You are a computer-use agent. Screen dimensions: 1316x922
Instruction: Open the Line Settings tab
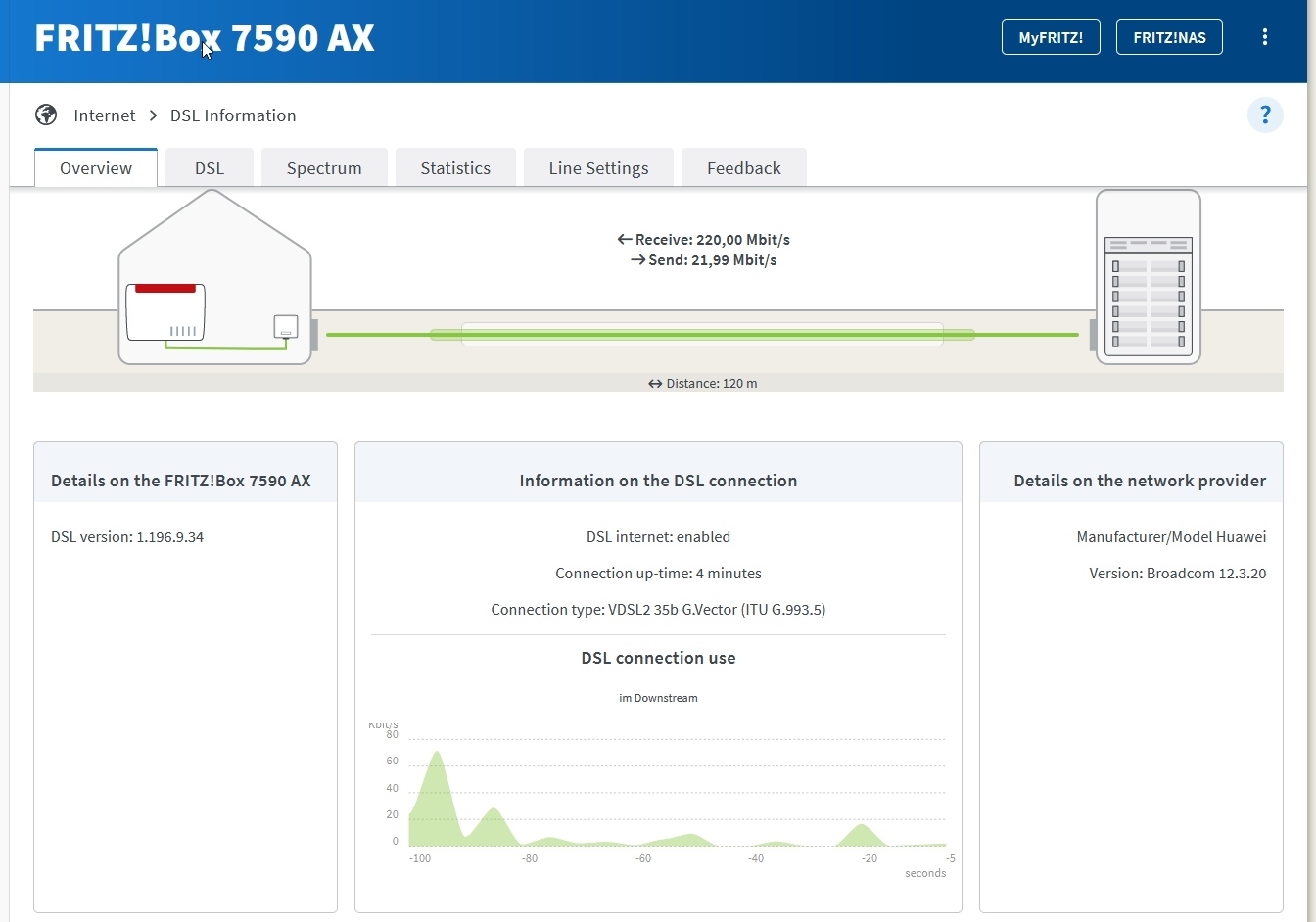(598, 167)
